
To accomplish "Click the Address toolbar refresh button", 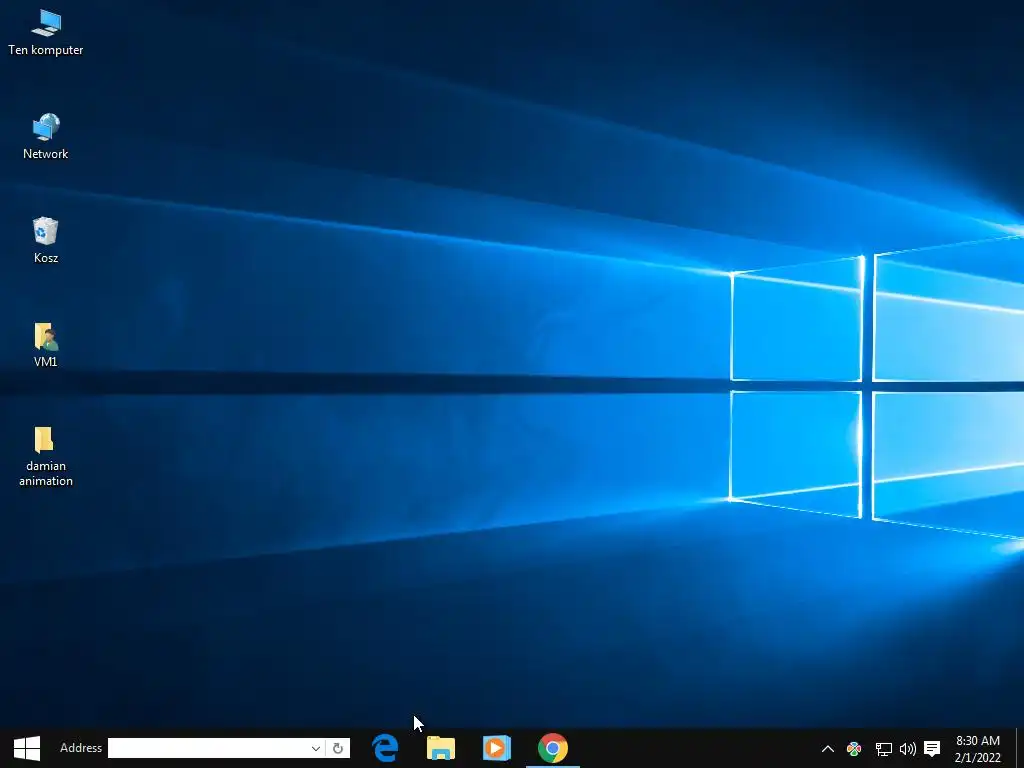I will pos(338,748).
